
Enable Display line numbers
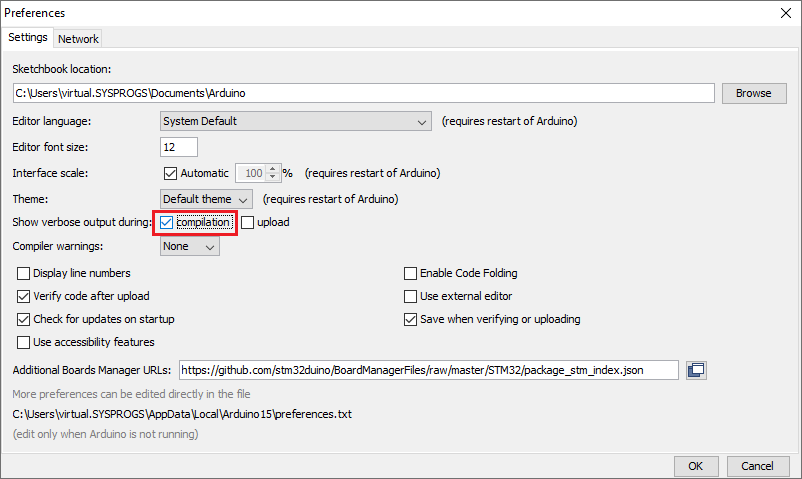click(24, 273)
